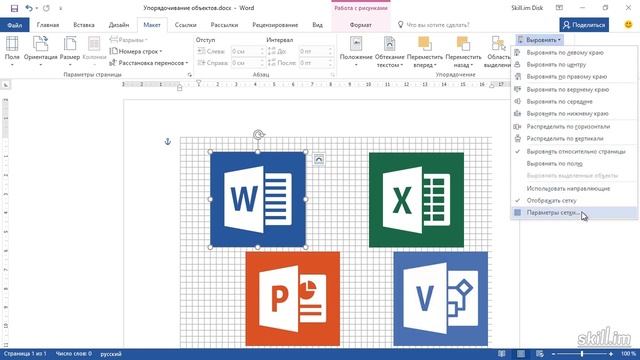The height and width of the screenshot is (360, 640).
Task: Expand the Номера строк dropdown
Action: pos(136,51)
